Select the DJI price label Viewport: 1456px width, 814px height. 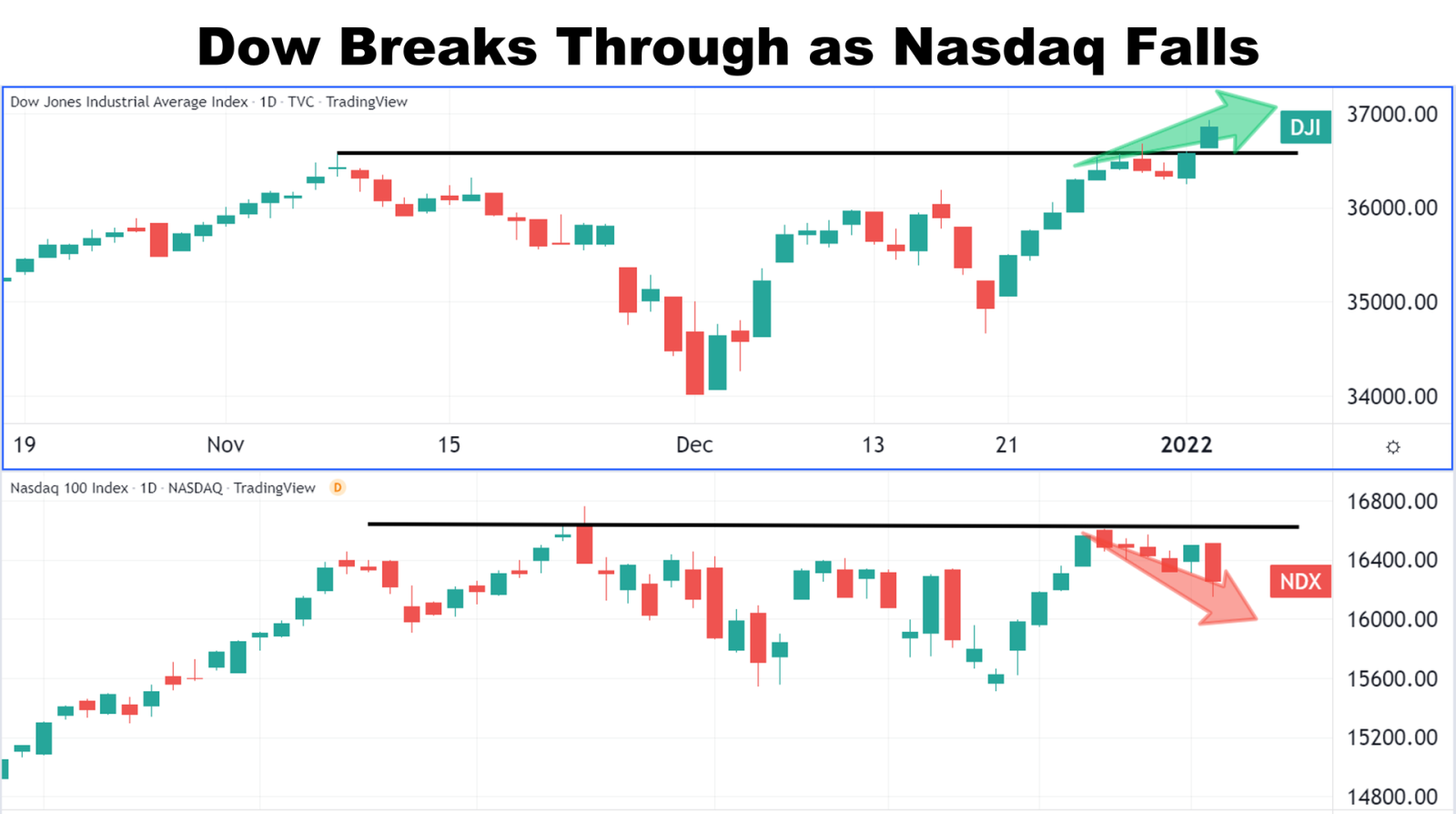(x=1306, y=127)
